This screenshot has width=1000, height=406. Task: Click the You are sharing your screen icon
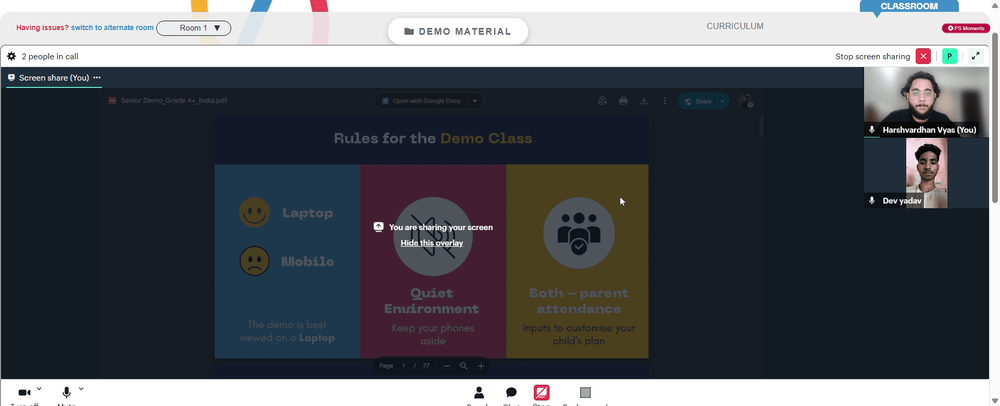tap(379, 227)
